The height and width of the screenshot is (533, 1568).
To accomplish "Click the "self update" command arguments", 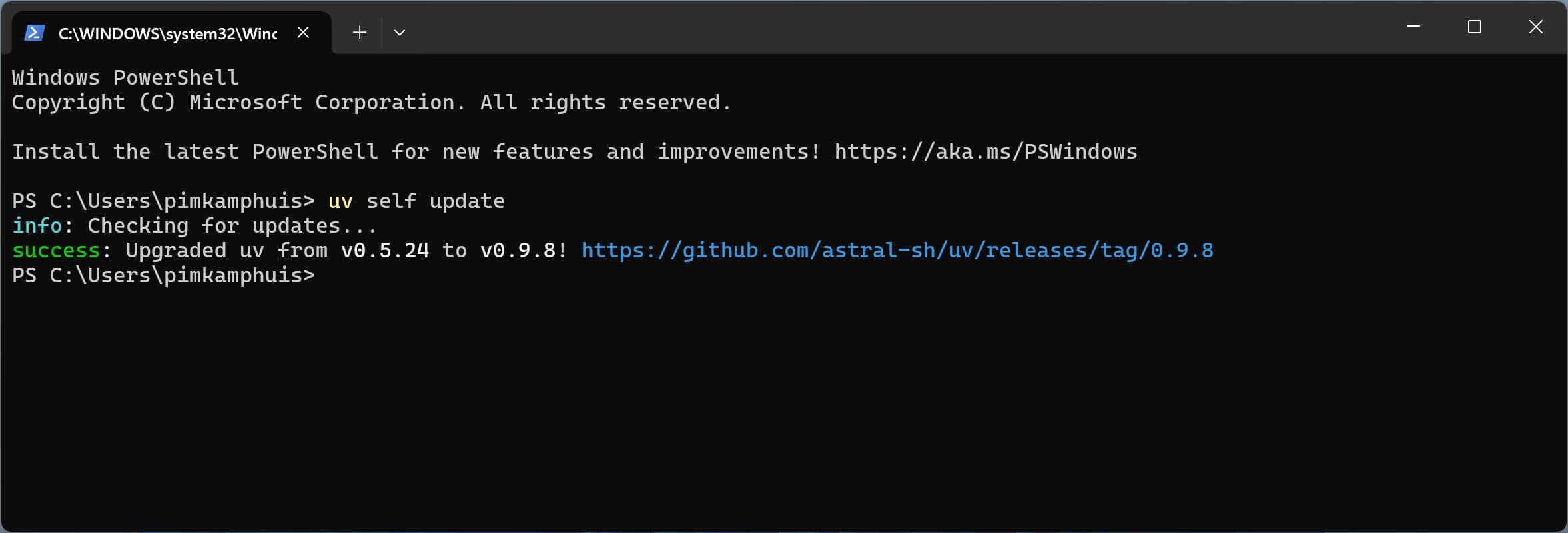I will (436, 201).
